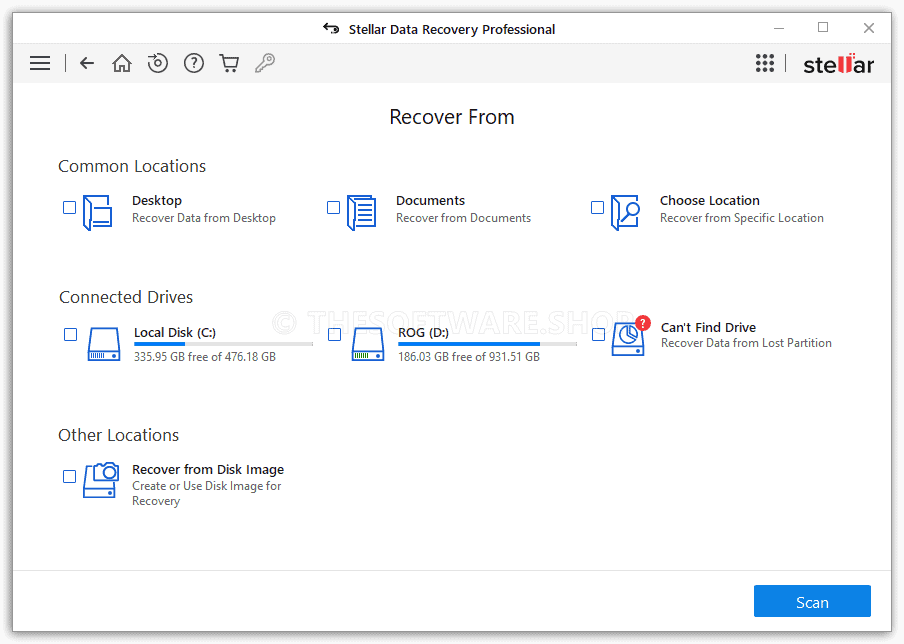Click the Choose Location search icon
The image size is (904, 644).
(x=626, y=213)
